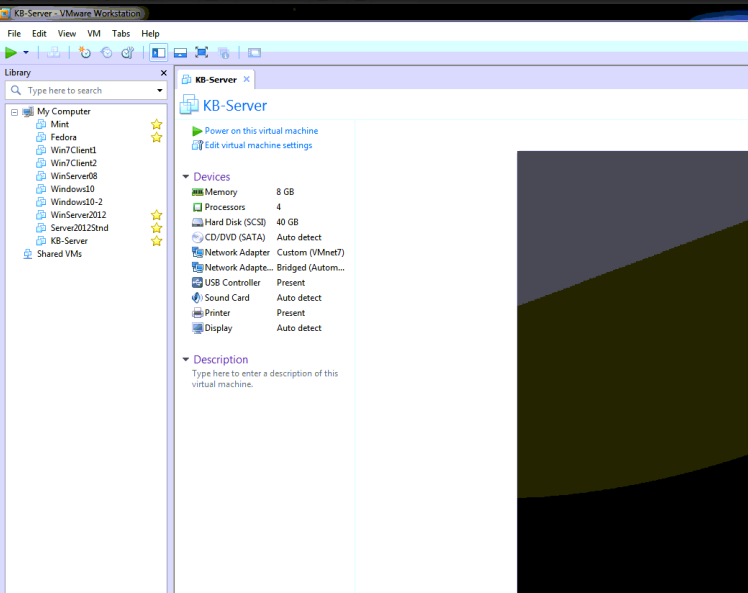Close the KB-Server tab

[x=247, y=79]
